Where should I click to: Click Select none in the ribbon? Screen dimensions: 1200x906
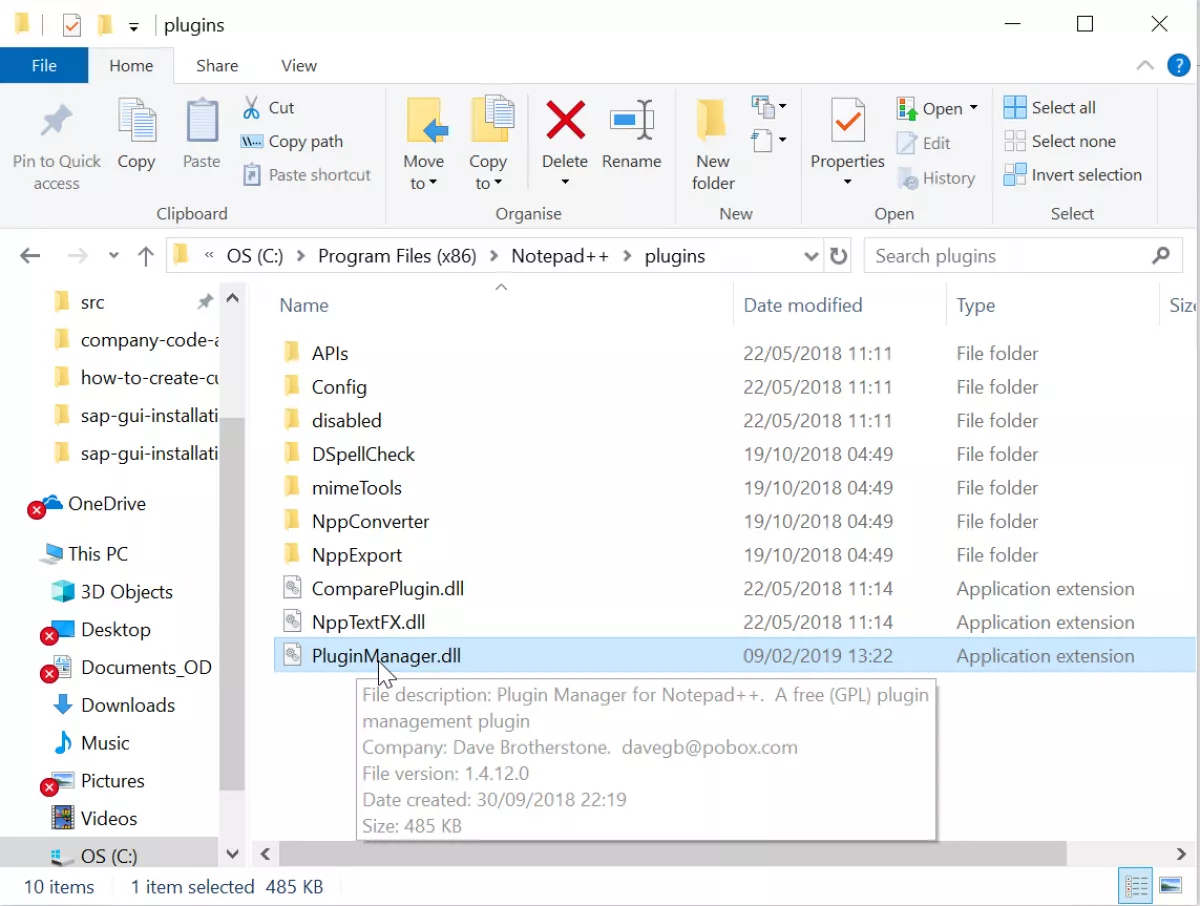point(1059,141)
